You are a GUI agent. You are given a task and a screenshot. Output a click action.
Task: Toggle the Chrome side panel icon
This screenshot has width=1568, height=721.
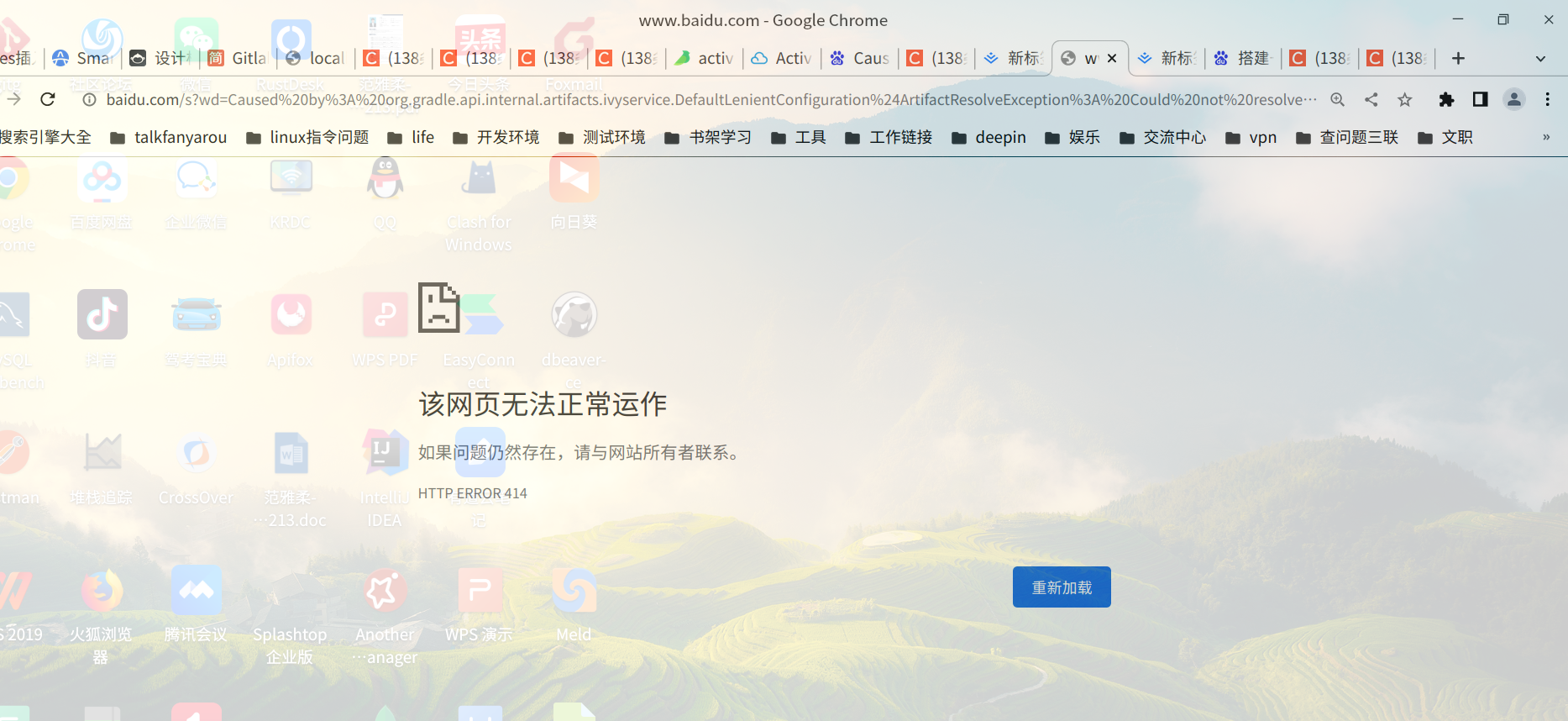pyautogui.click(x=1480, y=100)
